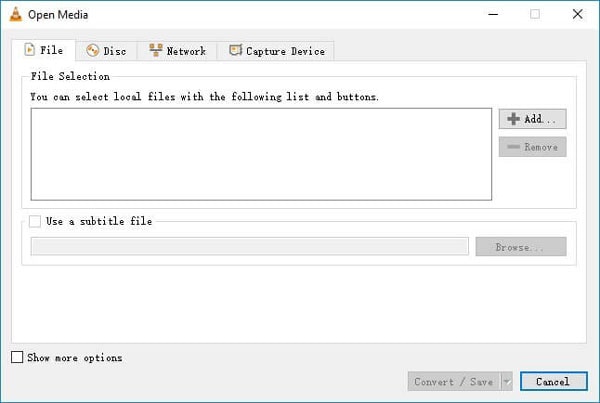Switch to the Disc tab
Screen dimensions: 600x403
[105, 51]
